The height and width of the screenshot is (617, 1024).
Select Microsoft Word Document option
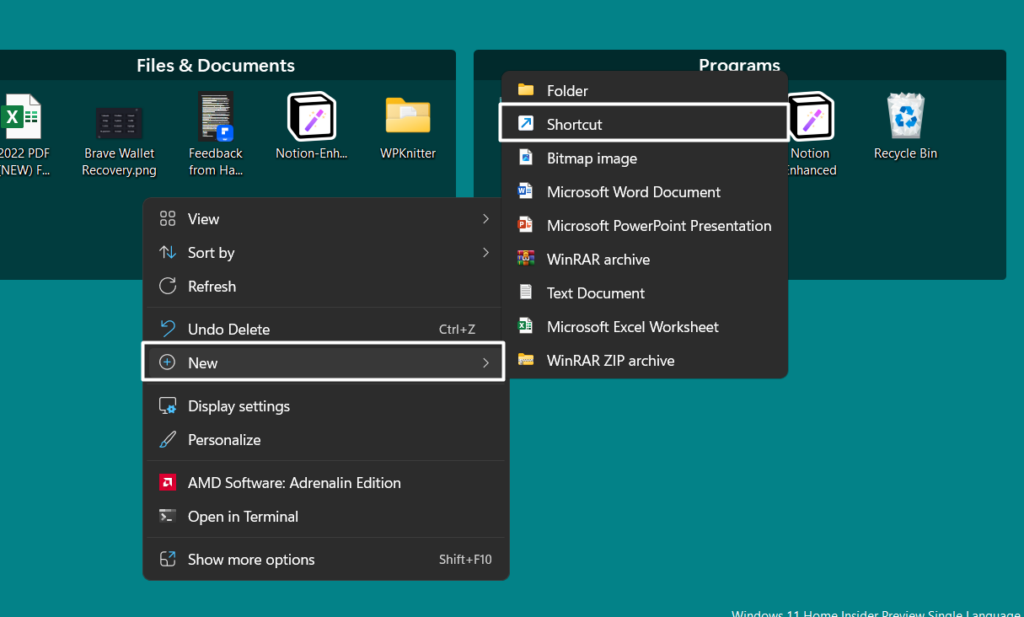pos(633,192)
